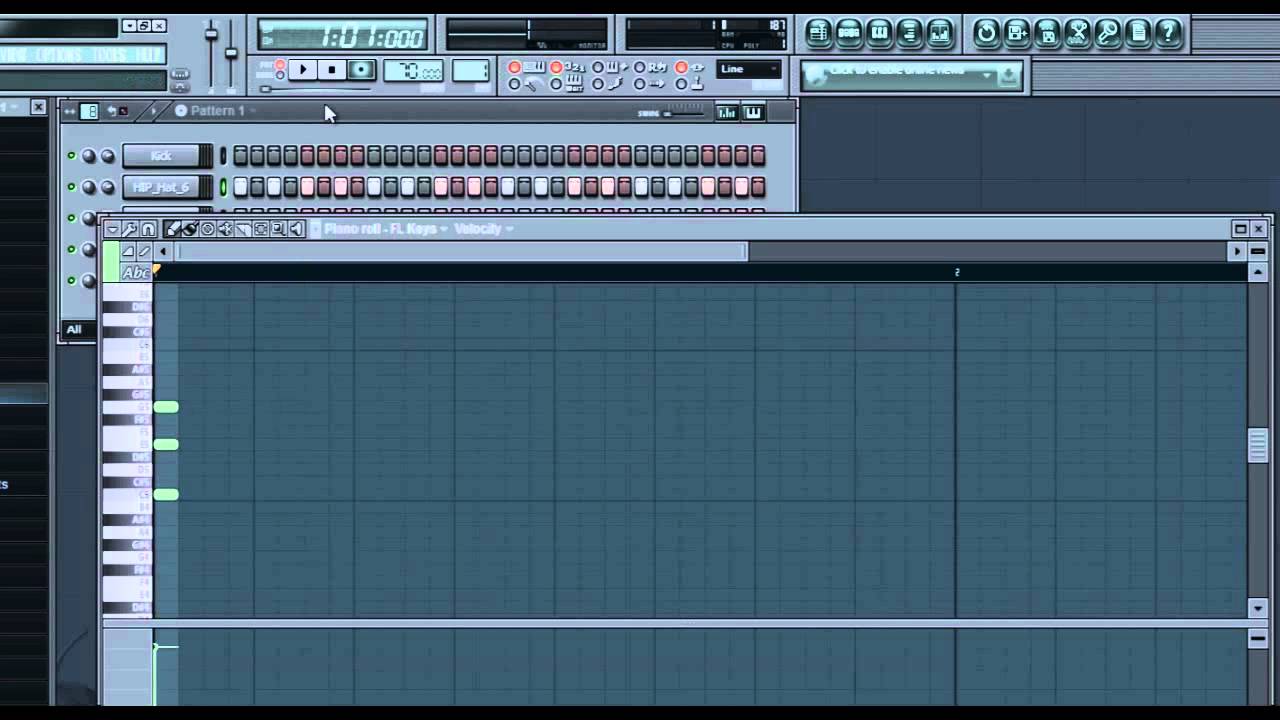Arm the Record button
Viewport: 1280px width, 720px height.
tap(362, 70)
